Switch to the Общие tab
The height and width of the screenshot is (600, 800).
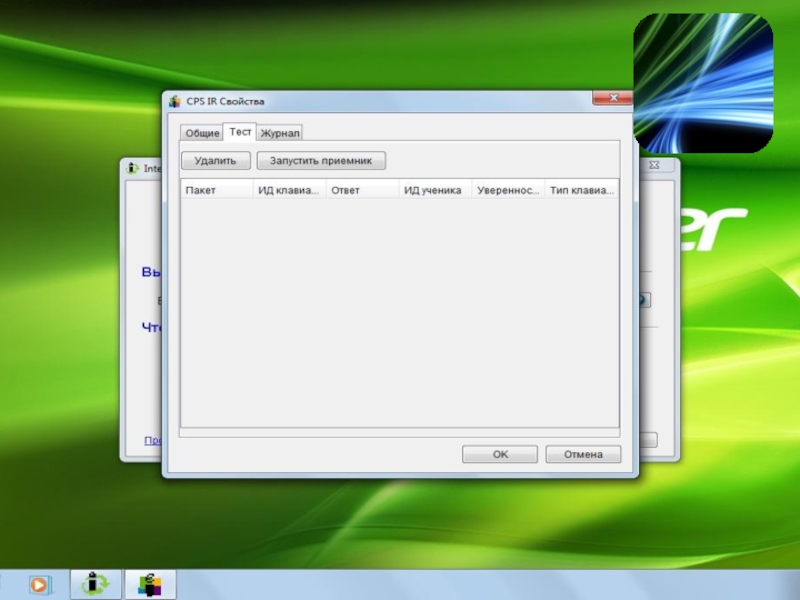[x=202, y=133]
